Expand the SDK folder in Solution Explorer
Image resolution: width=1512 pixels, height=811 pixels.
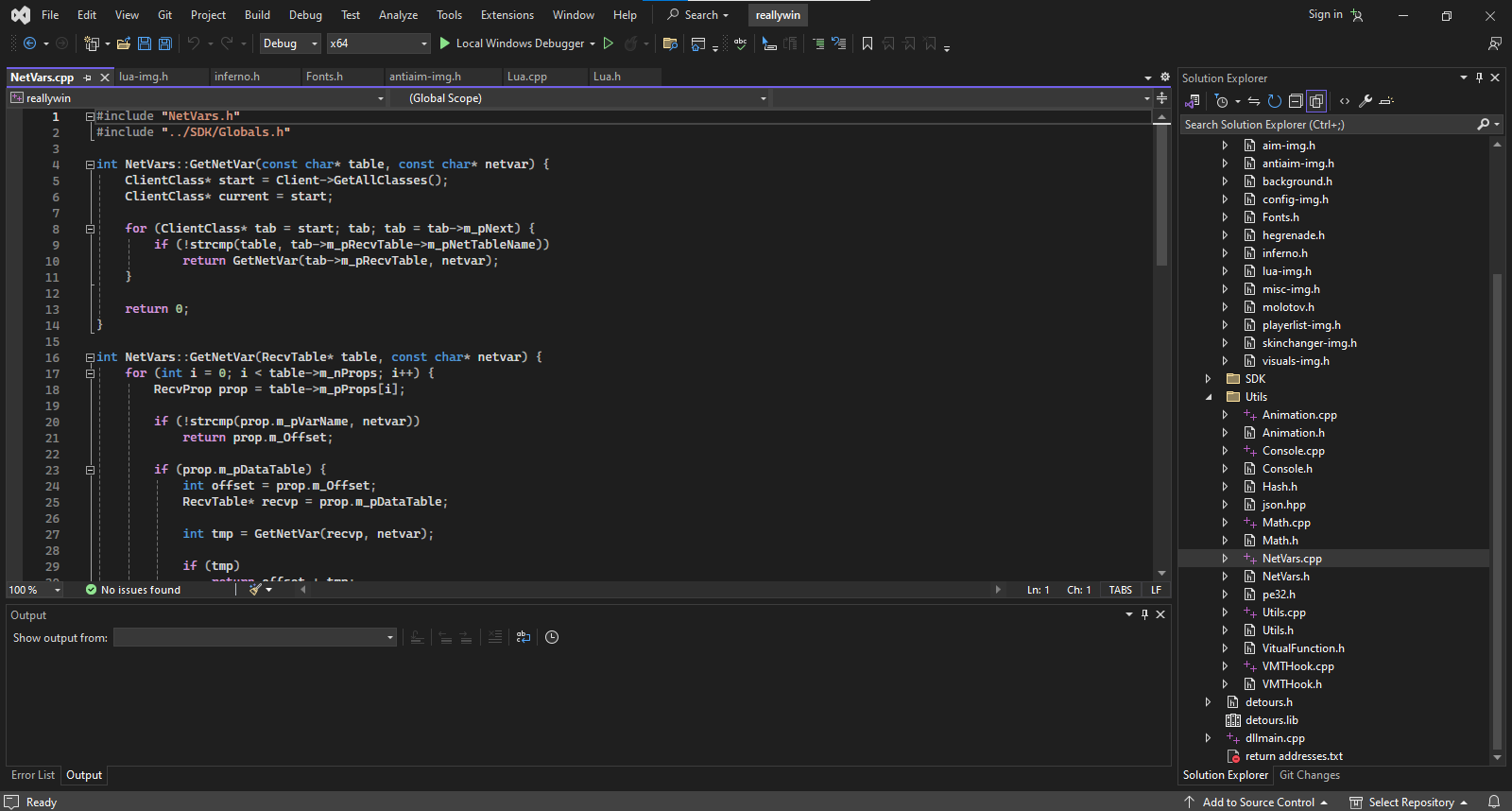pyautogui.click(x=1208, y=379)
